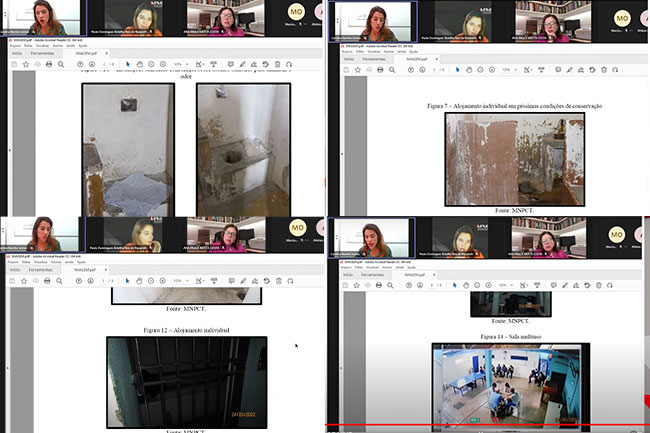650x433 pixels.
Task: Click the rotate icon at toolbar end, top-right window
Action: 615,70
